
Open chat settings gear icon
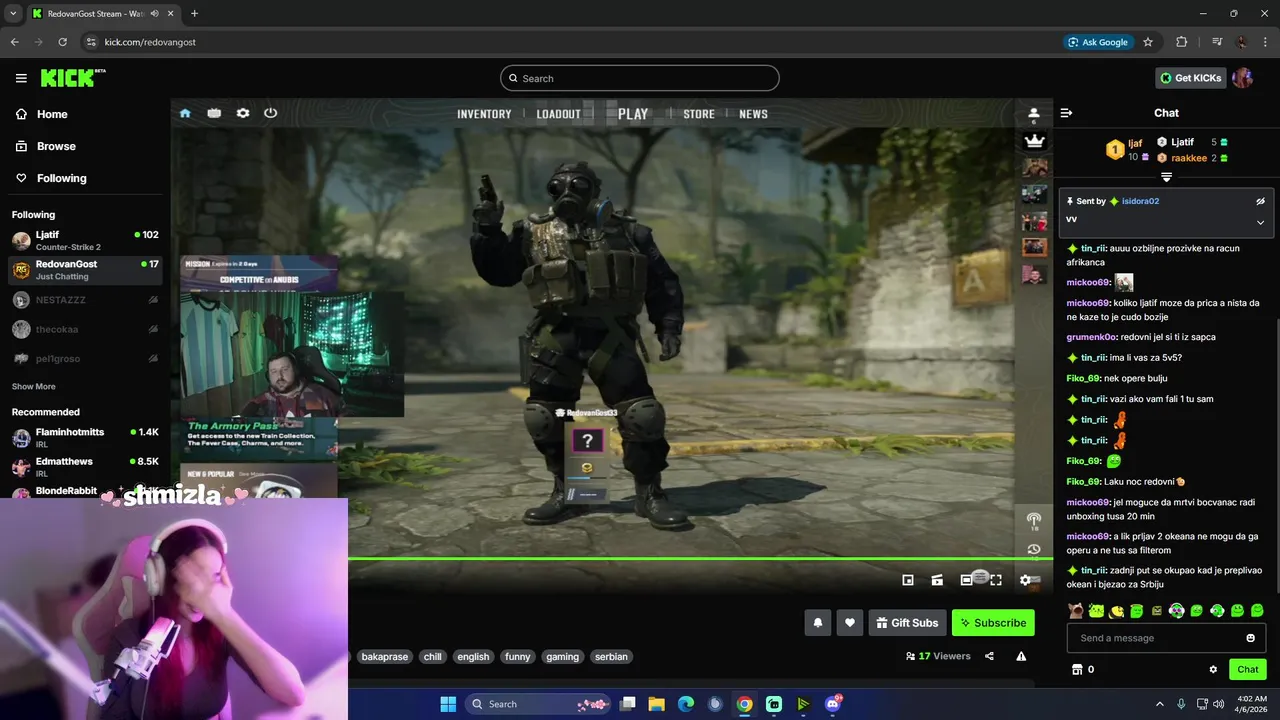[x=1213, y=669]
